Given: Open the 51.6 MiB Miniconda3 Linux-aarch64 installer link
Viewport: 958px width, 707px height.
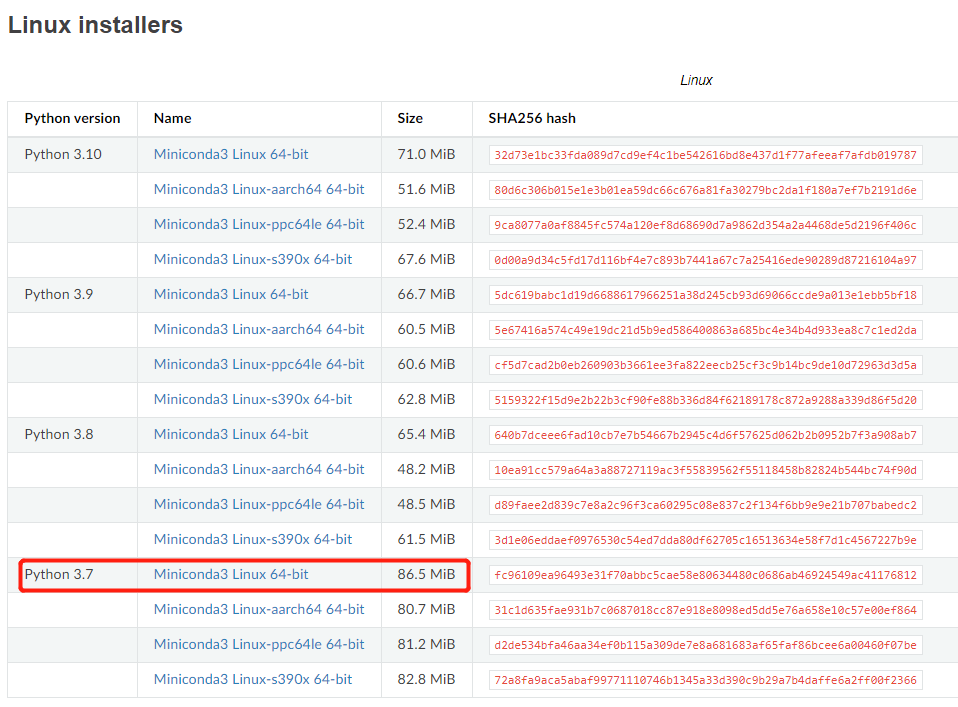Looking at the screenshot, I should point(259,190).
